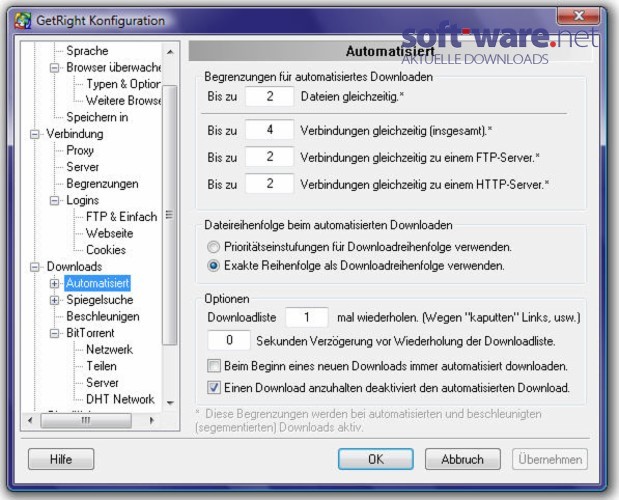Click the Hilfe button
The image size is (619, 500).
pyautogui.click(x=61, y=459)
